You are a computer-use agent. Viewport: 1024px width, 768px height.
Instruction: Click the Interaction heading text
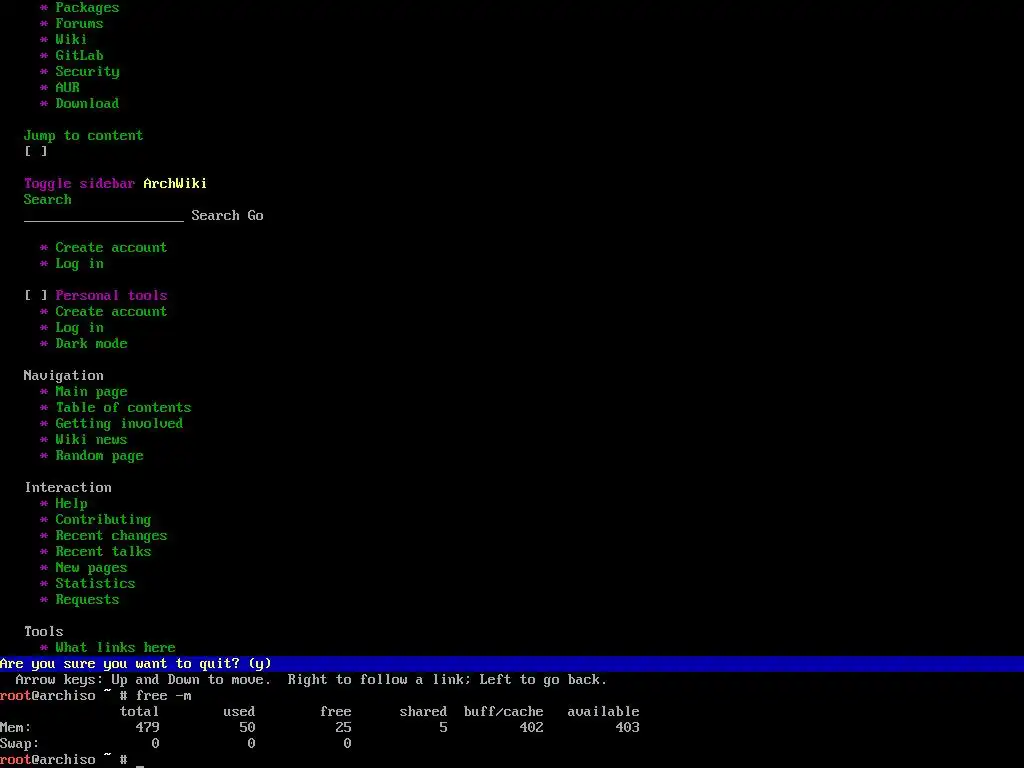(x=68, y=488)
